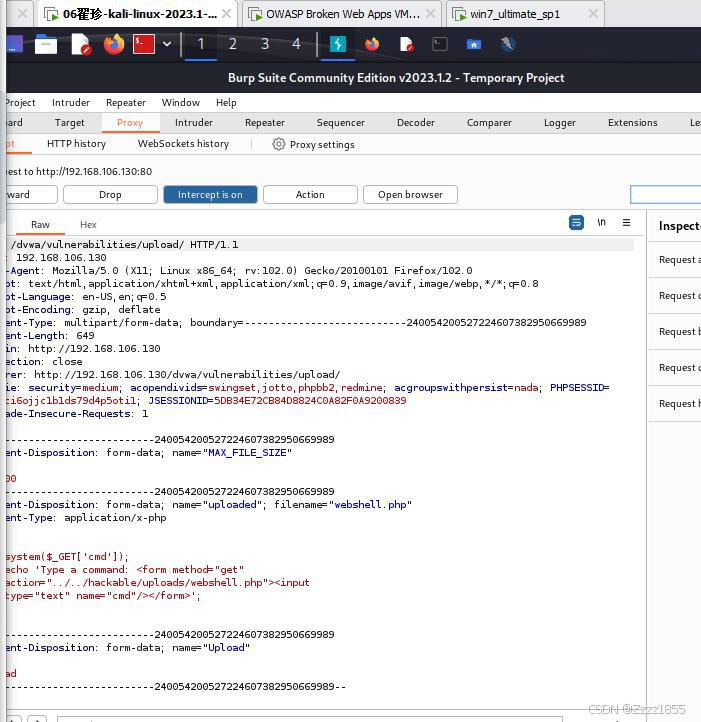
Task: Launch the text editor from Kali panel
Action: tap(81, 45)
